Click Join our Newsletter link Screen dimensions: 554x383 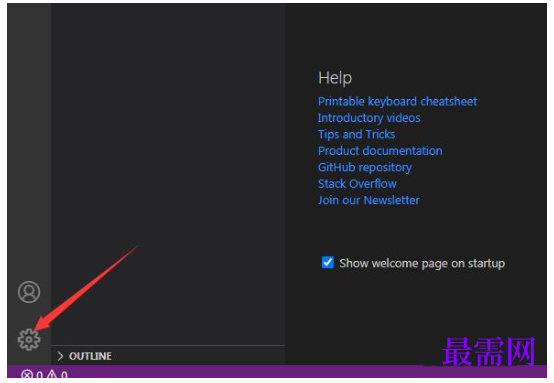(369, 200)
